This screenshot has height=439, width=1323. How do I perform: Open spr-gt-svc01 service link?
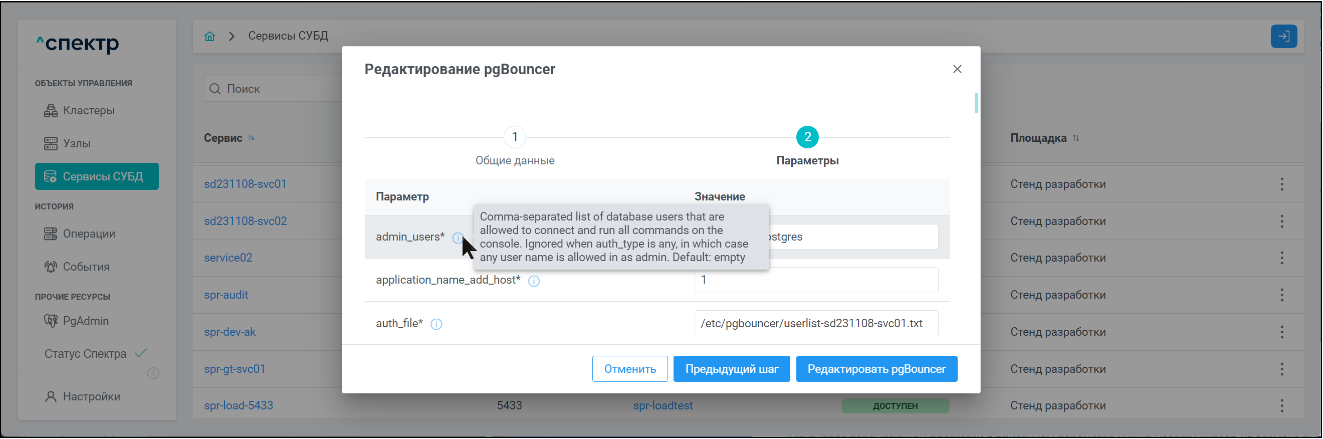(235, 369)
